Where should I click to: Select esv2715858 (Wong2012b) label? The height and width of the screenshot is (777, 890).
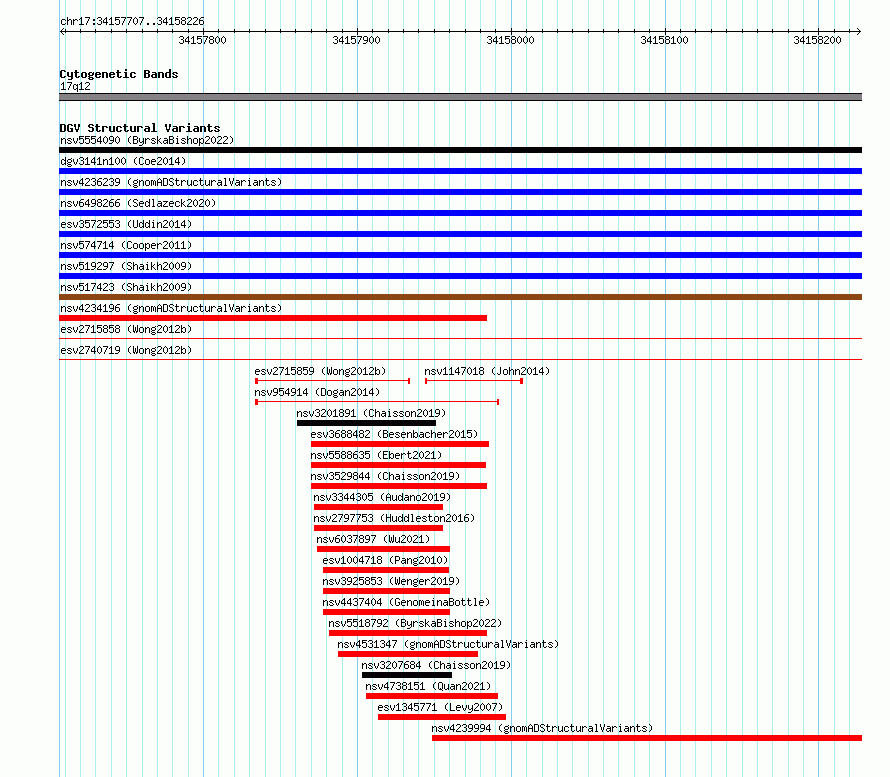click(x=126, y=329)
